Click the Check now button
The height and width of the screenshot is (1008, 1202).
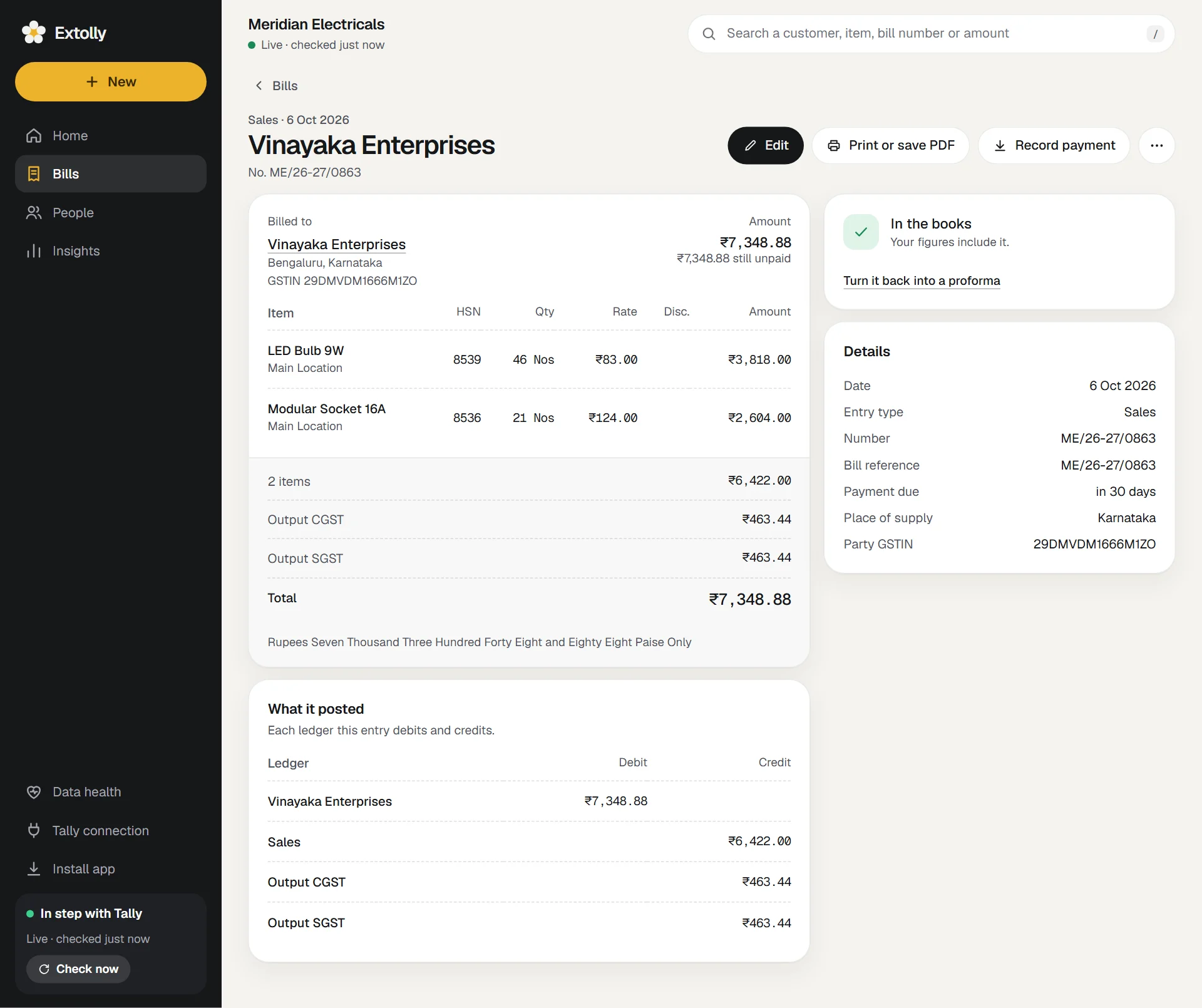pyautogui.click(x=78, y=969)
